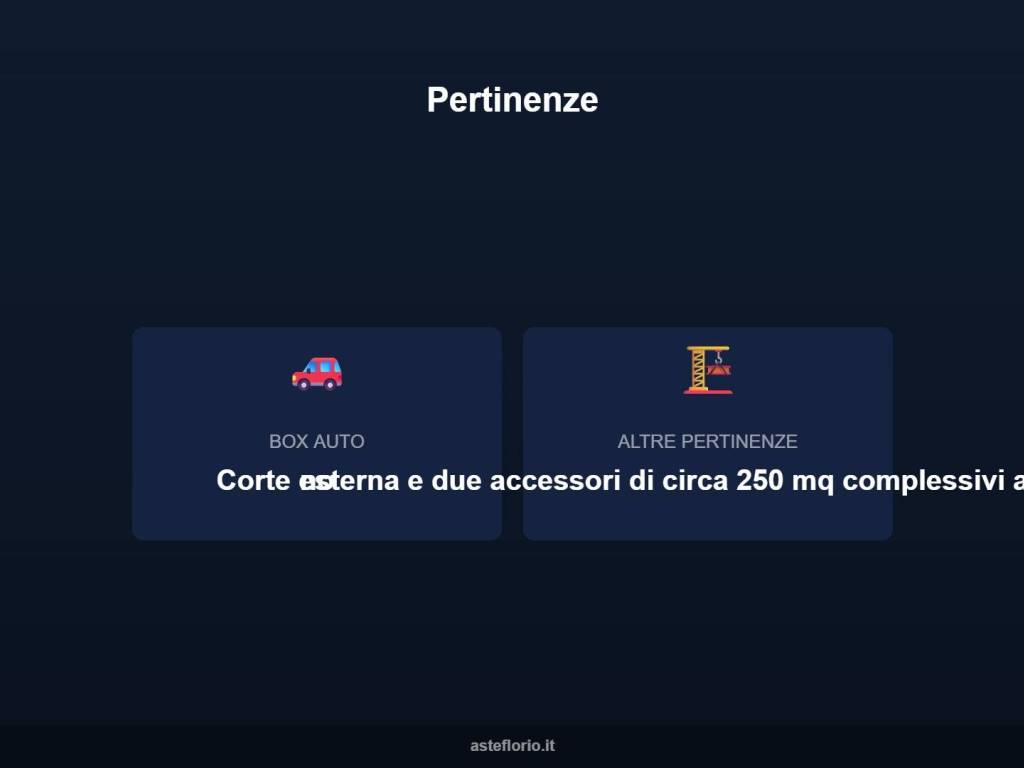The image size is (1024, 768).
Task: Click the word "due" in the description
Action: 456,481
